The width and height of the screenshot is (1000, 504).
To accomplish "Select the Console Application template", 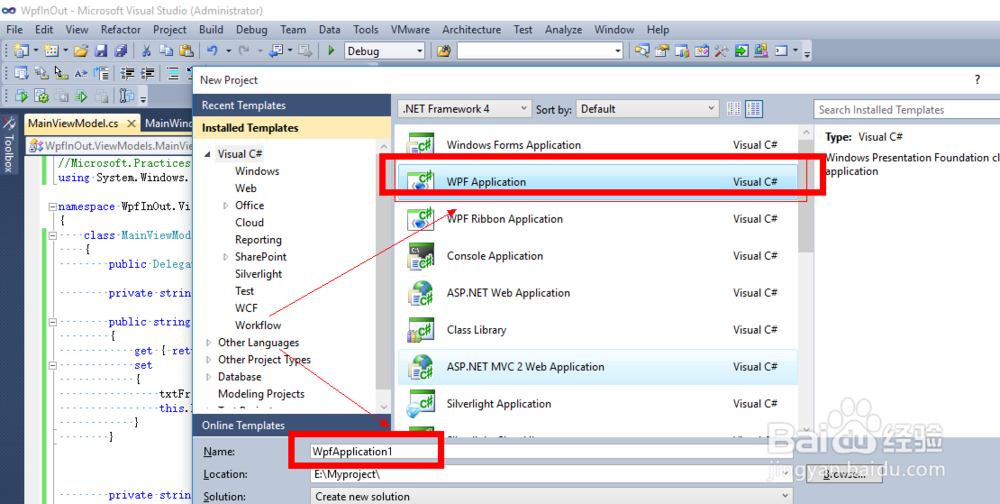I will [x=598, y=256].
